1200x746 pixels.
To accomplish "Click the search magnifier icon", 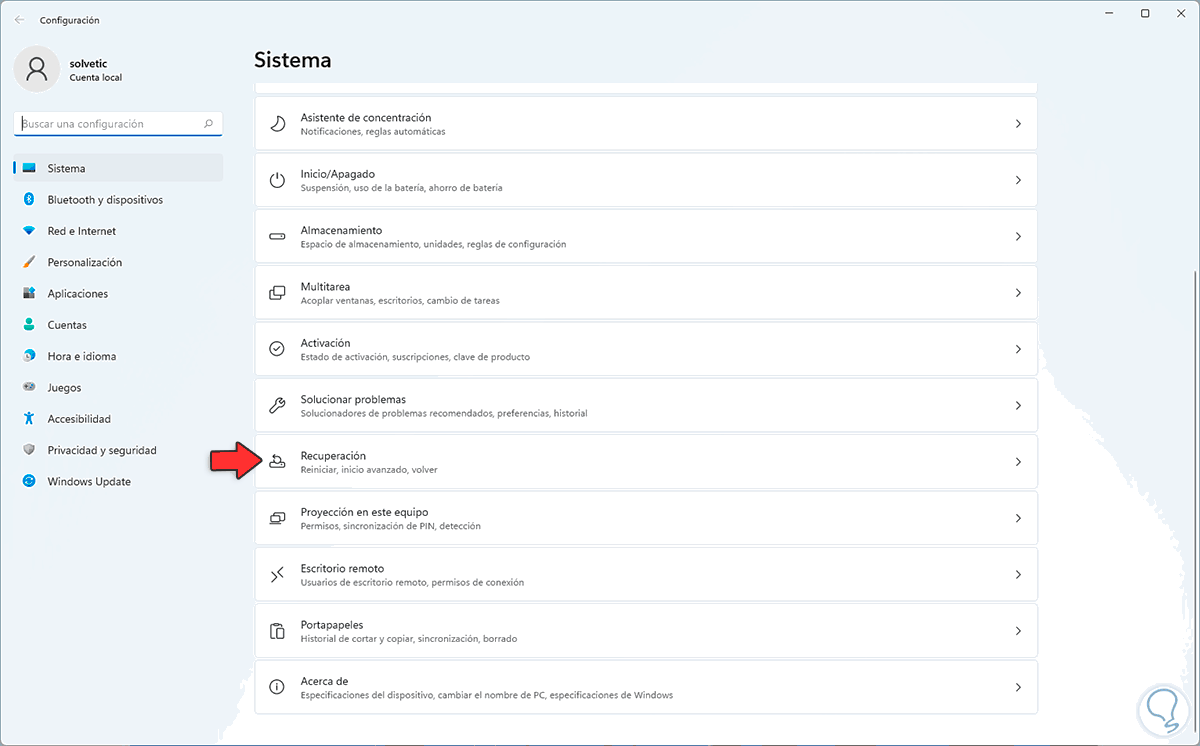I will [x=208, y=124].
